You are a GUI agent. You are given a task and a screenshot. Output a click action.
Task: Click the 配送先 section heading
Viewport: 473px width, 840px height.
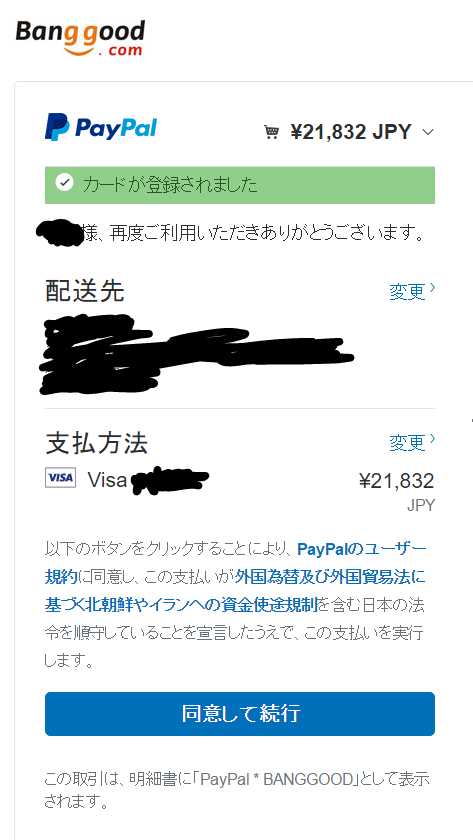click(x=85, y=291)
